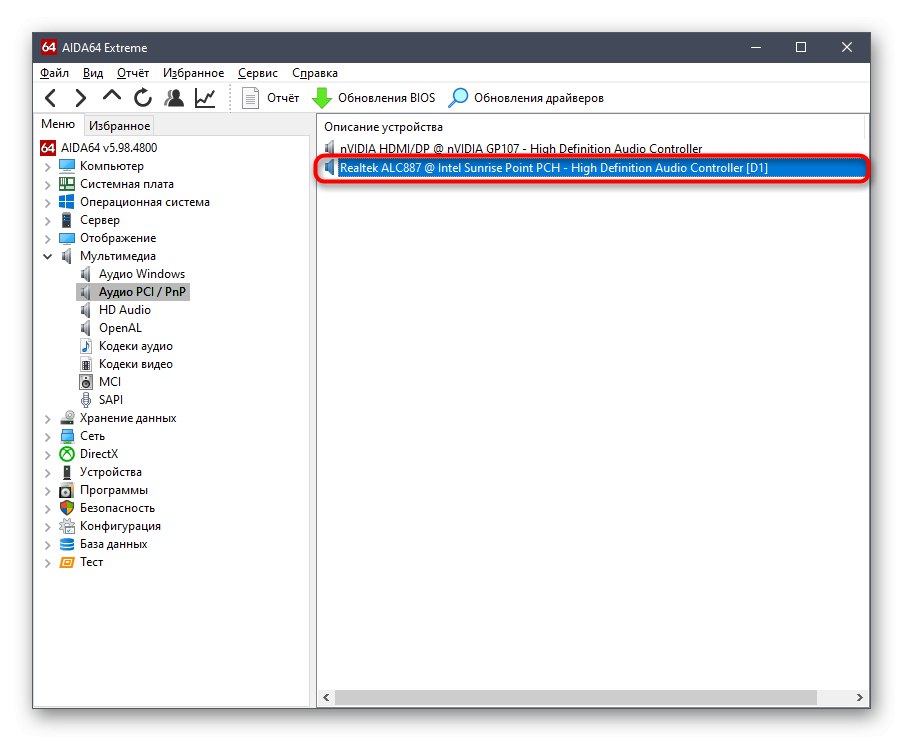Click the Кодеки видео film icon
The height and width of the screenshot is (741, 903).
coord(86,364)
